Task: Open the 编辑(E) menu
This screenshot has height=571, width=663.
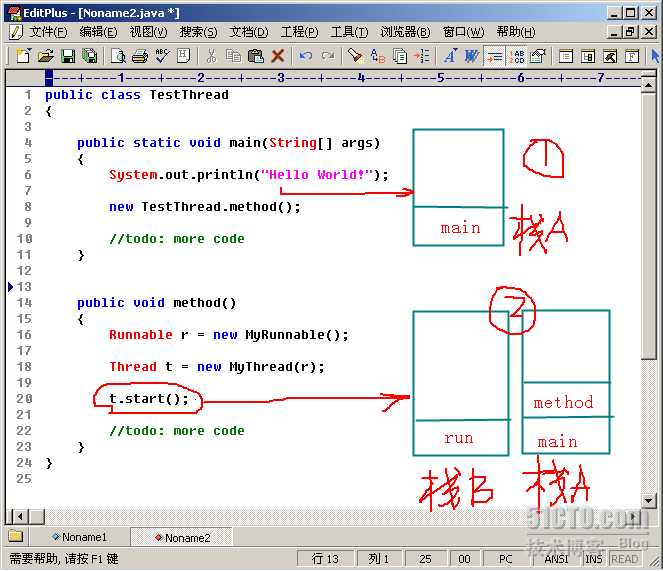Action: pos(99,32)
